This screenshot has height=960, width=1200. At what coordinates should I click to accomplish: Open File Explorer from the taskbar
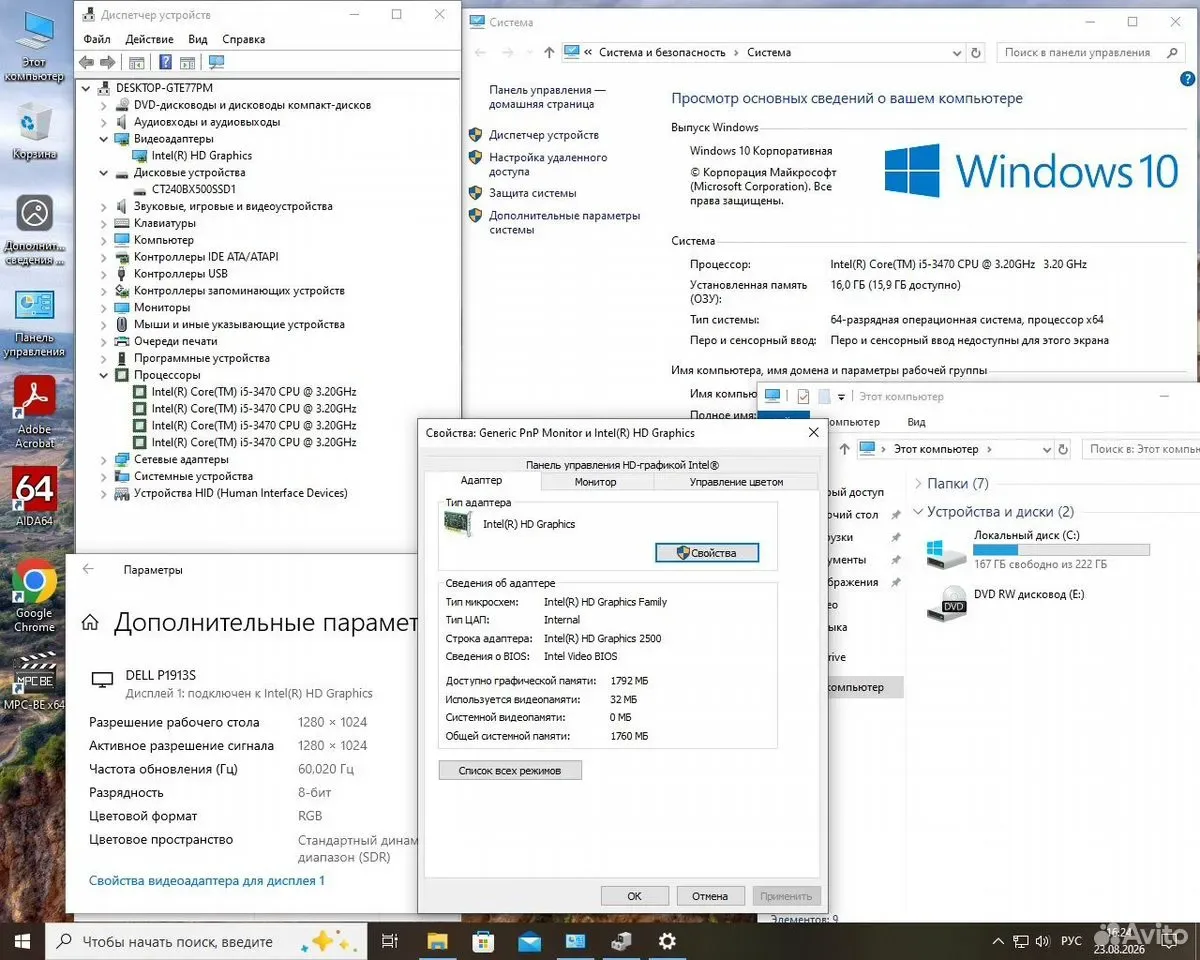pos(436,941)
